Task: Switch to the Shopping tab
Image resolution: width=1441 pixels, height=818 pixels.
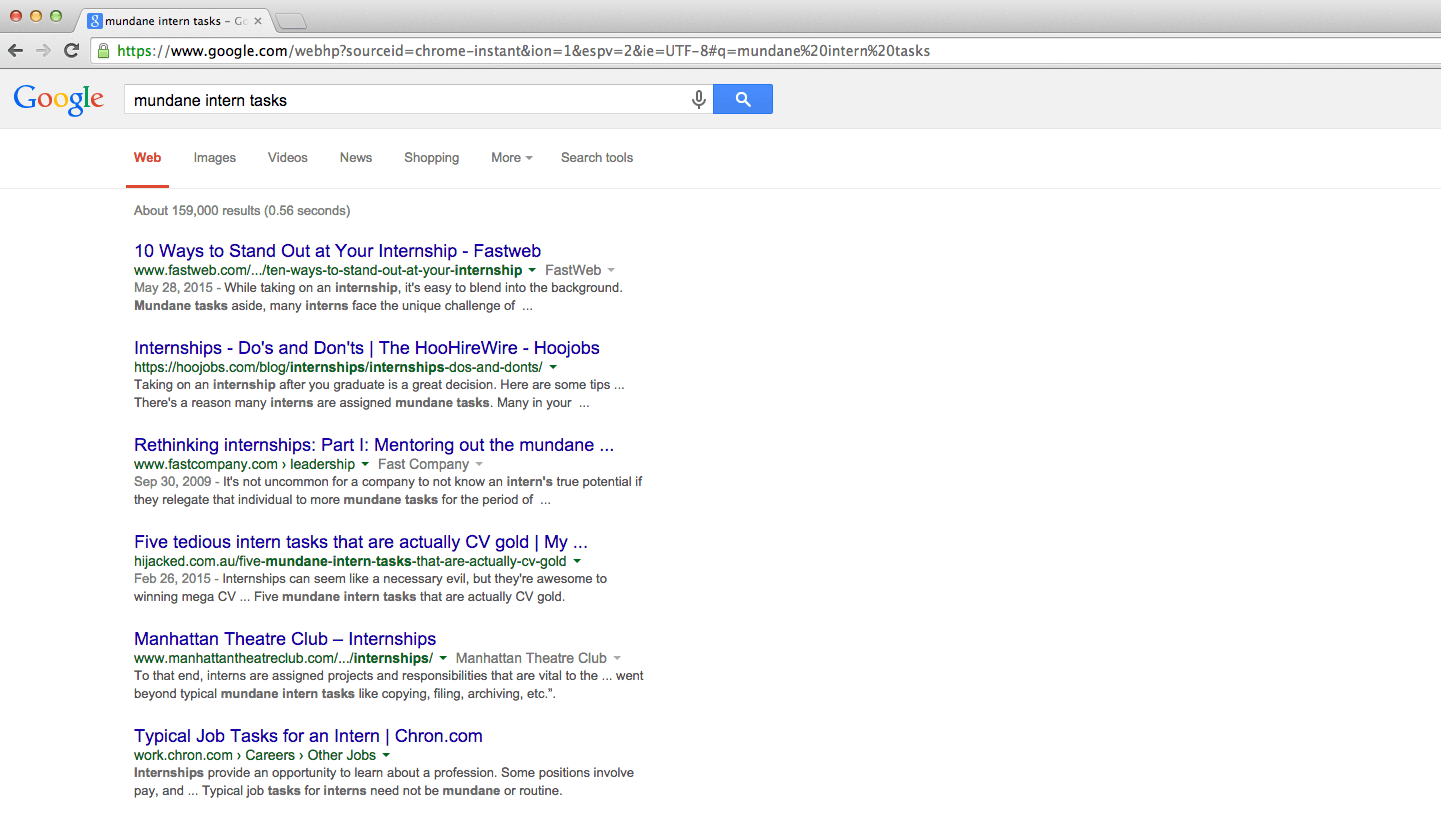Action: click(x=432, y=157)
